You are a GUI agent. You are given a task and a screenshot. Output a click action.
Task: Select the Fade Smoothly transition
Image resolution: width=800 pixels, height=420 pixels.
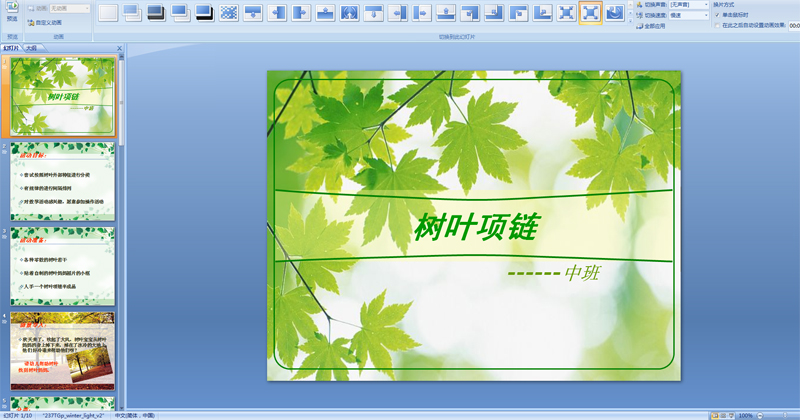pos(132,12)
